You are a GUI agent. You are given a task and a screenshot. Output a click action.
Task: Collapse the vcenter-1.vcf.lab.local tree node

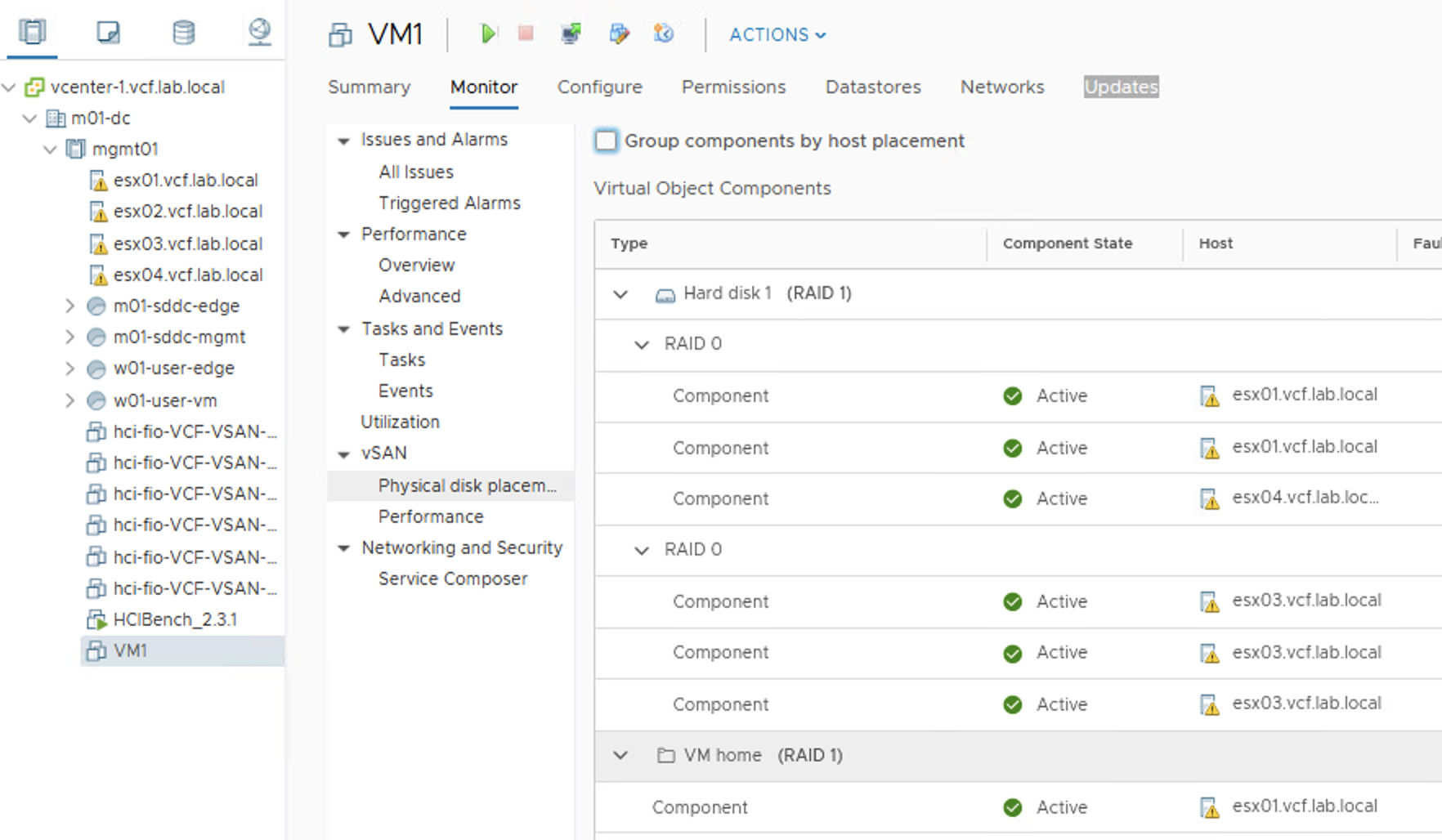(10, 87)
